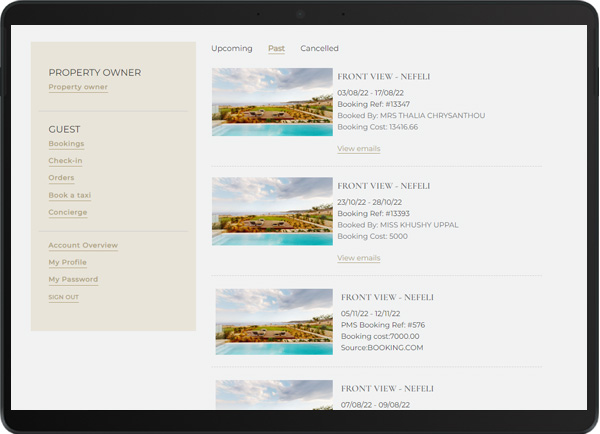This screenshot has width=600, height=434.
Task: Click the Front View - Nefeli title above 23/10/22
Action: coord(383,186)
